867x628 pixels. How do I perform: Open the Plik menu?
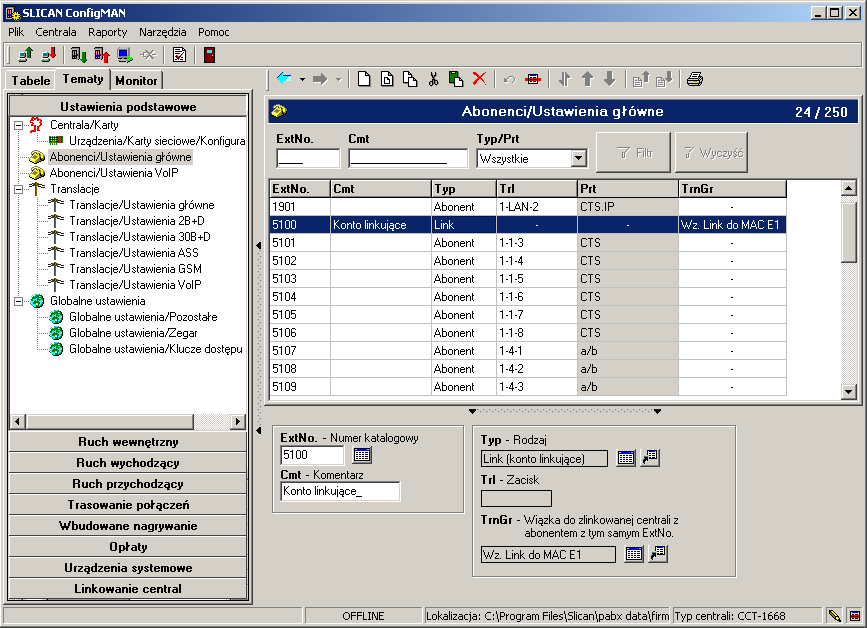16,32
